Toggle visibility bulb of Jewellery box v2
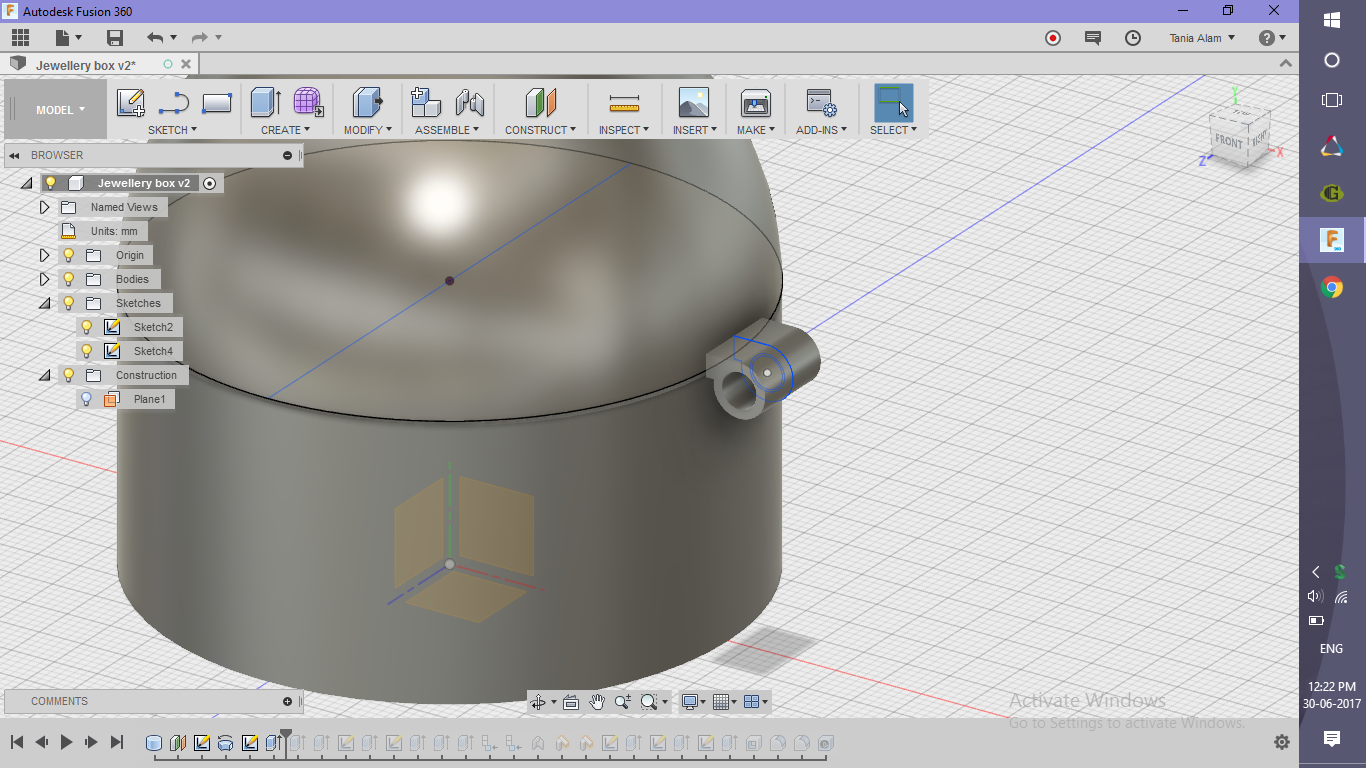This screenshot has width=1366, height=768. point(51,183)
